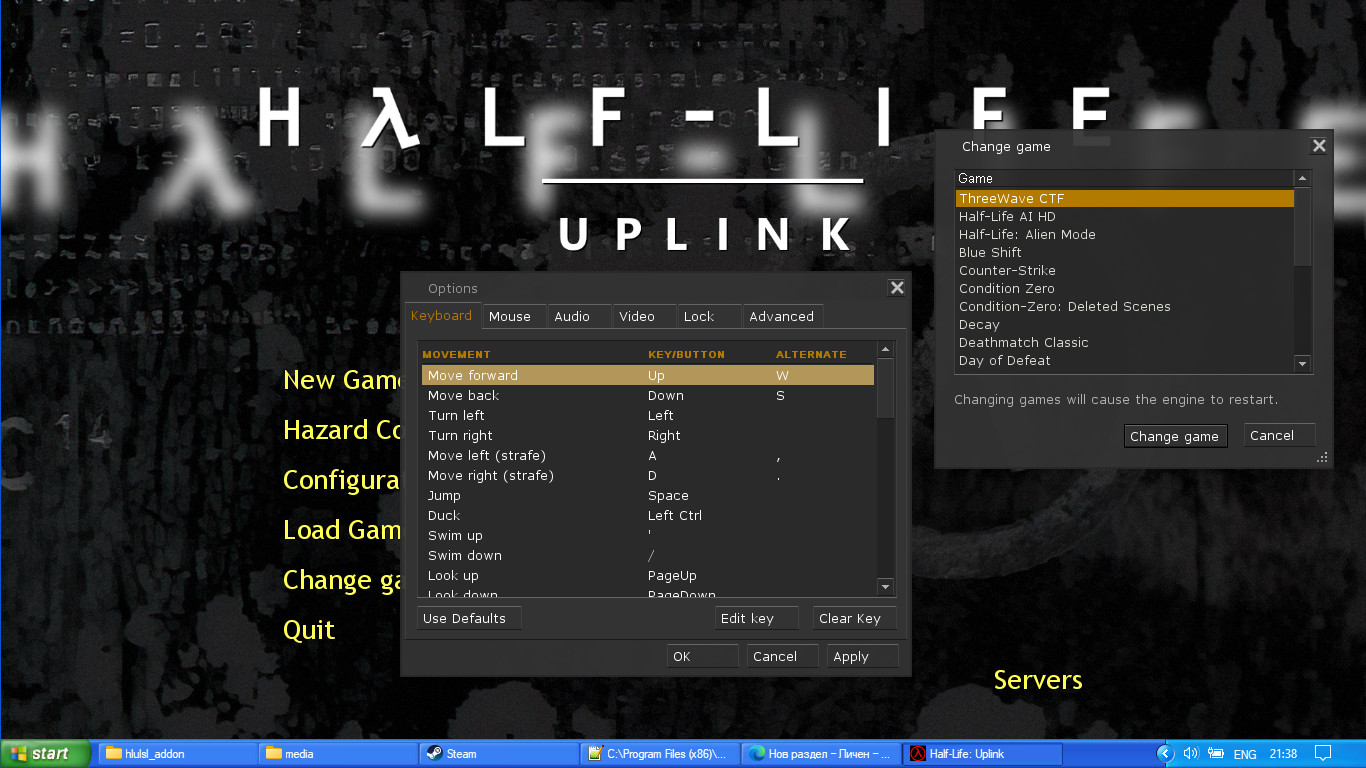This screenshot has height=768, width=1366.
Task: Click the up arrow on the game list scrollbar
Action: pyautogui.click(x=1302, y=178)
